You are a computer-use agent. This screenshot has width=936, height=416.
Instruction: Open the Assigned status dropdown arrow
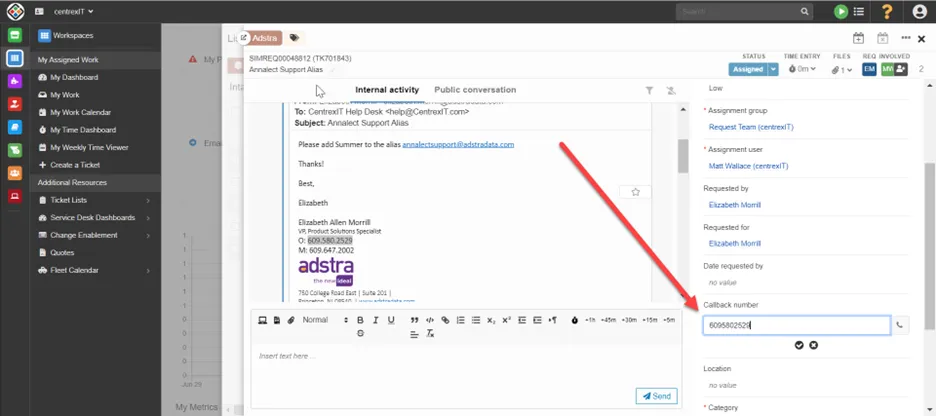click(774, 69)
